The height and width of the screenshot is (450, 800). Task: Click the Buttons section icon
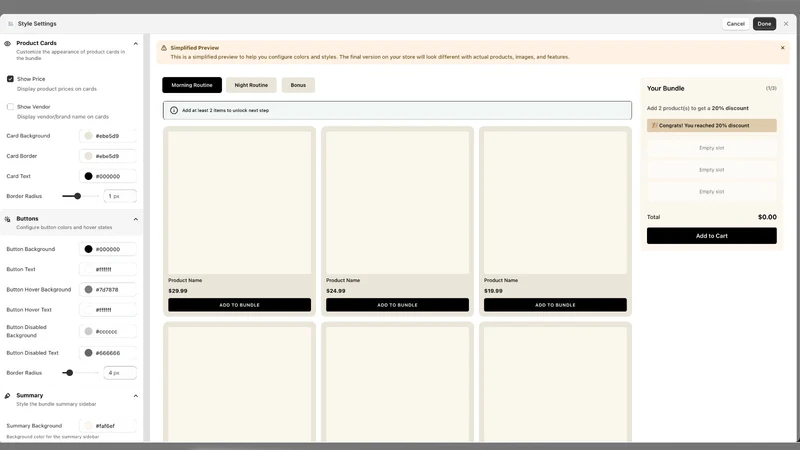pos(8,219)
